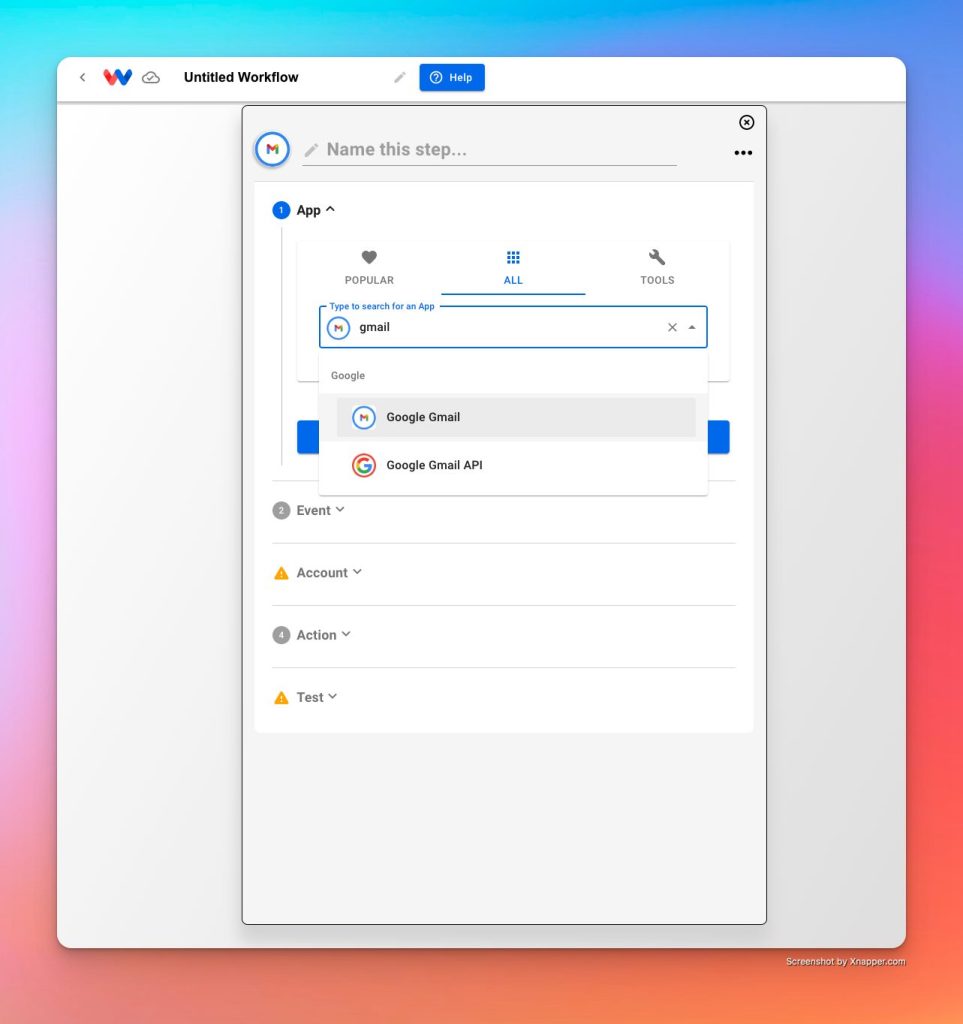The width and height of the screenshot is (963, 1024).
Task: Click the blue step 1 number badge
Action: pos(281,210)
